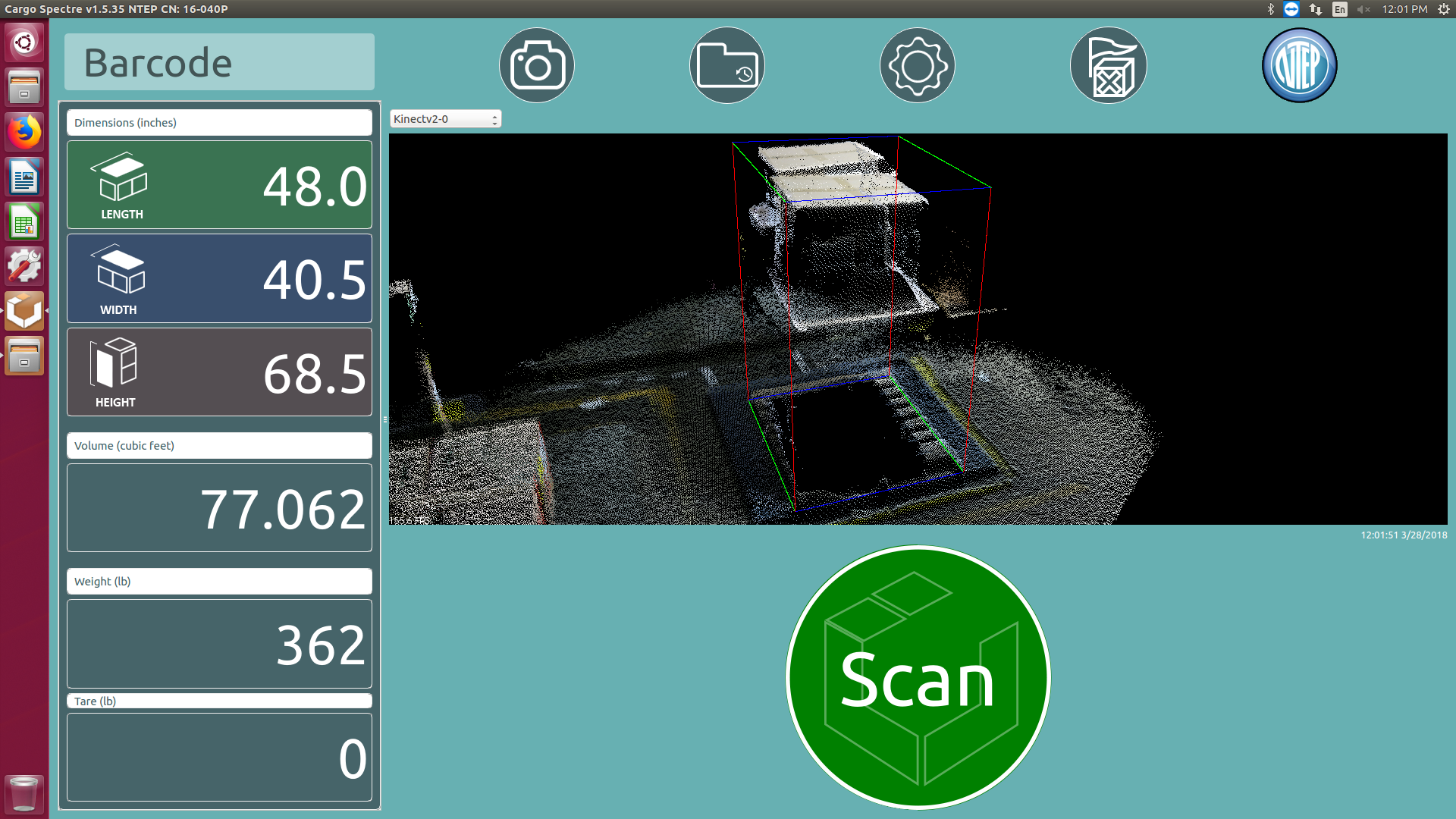Open the system tools wrench icon
The image size is (1456, 819).
click(24, 266)
